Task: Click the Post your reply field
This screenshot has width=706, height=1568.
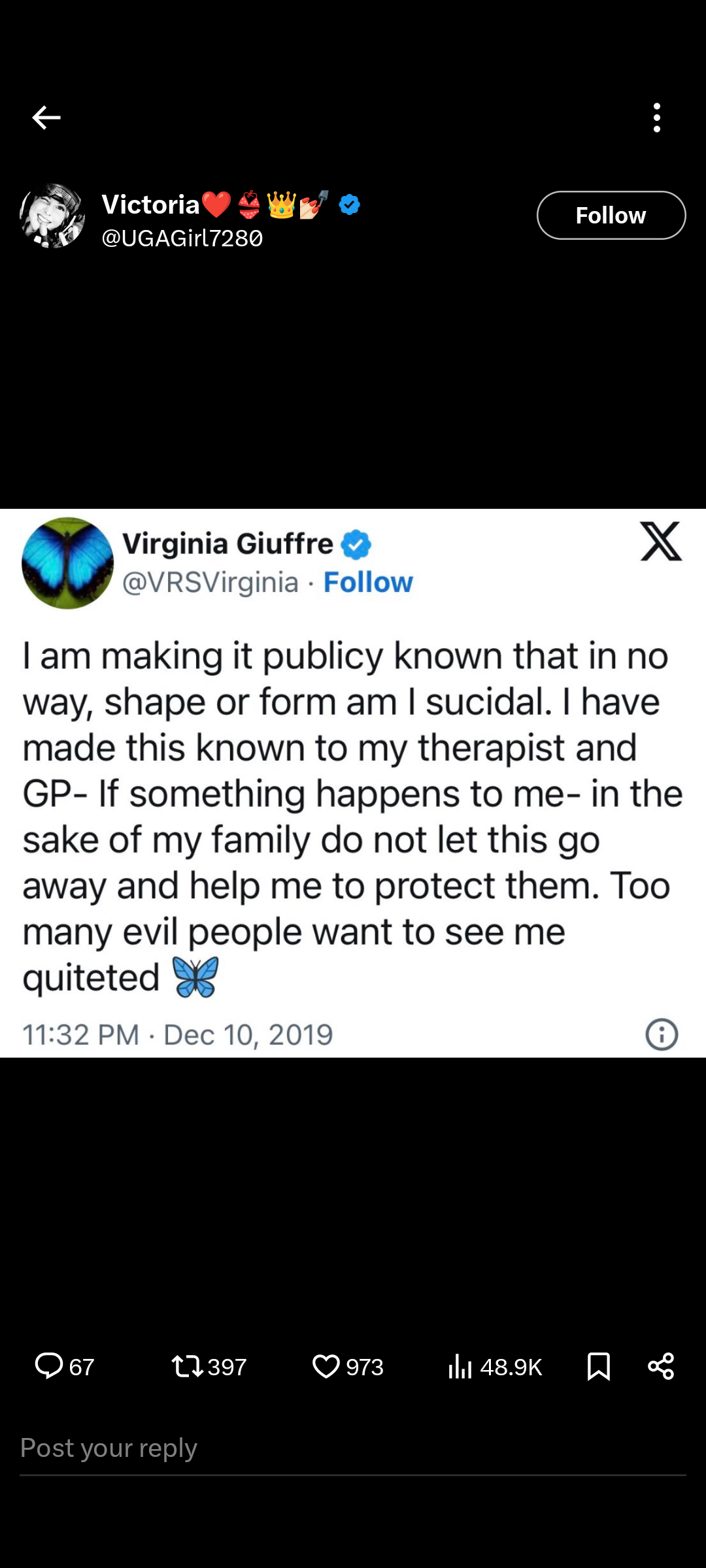Action: [x=353, y=1448]
